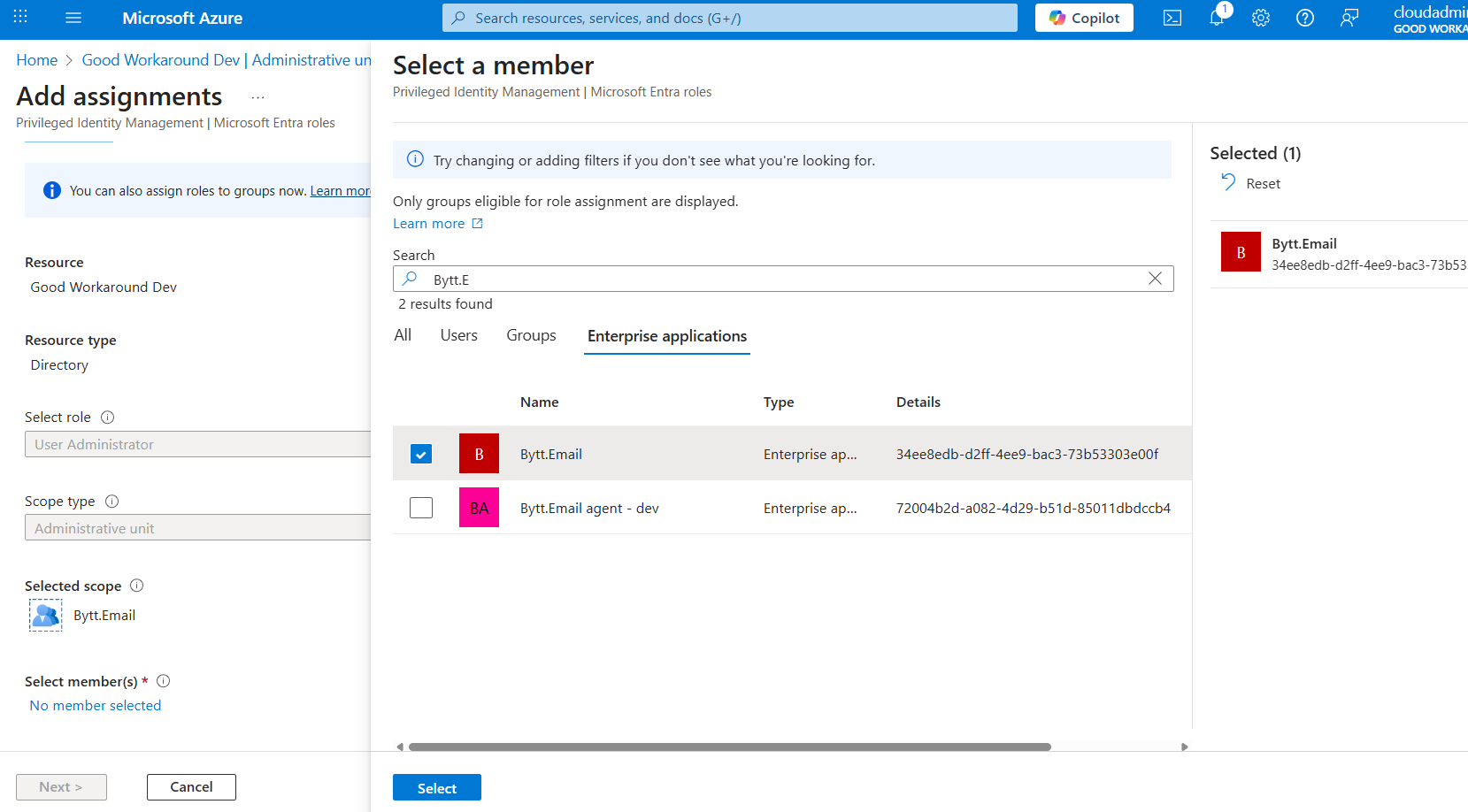The width and height of the screenshot is (1468, 812).
Task: Open the Azure portal apps grid icon
Action: point(20,18)
